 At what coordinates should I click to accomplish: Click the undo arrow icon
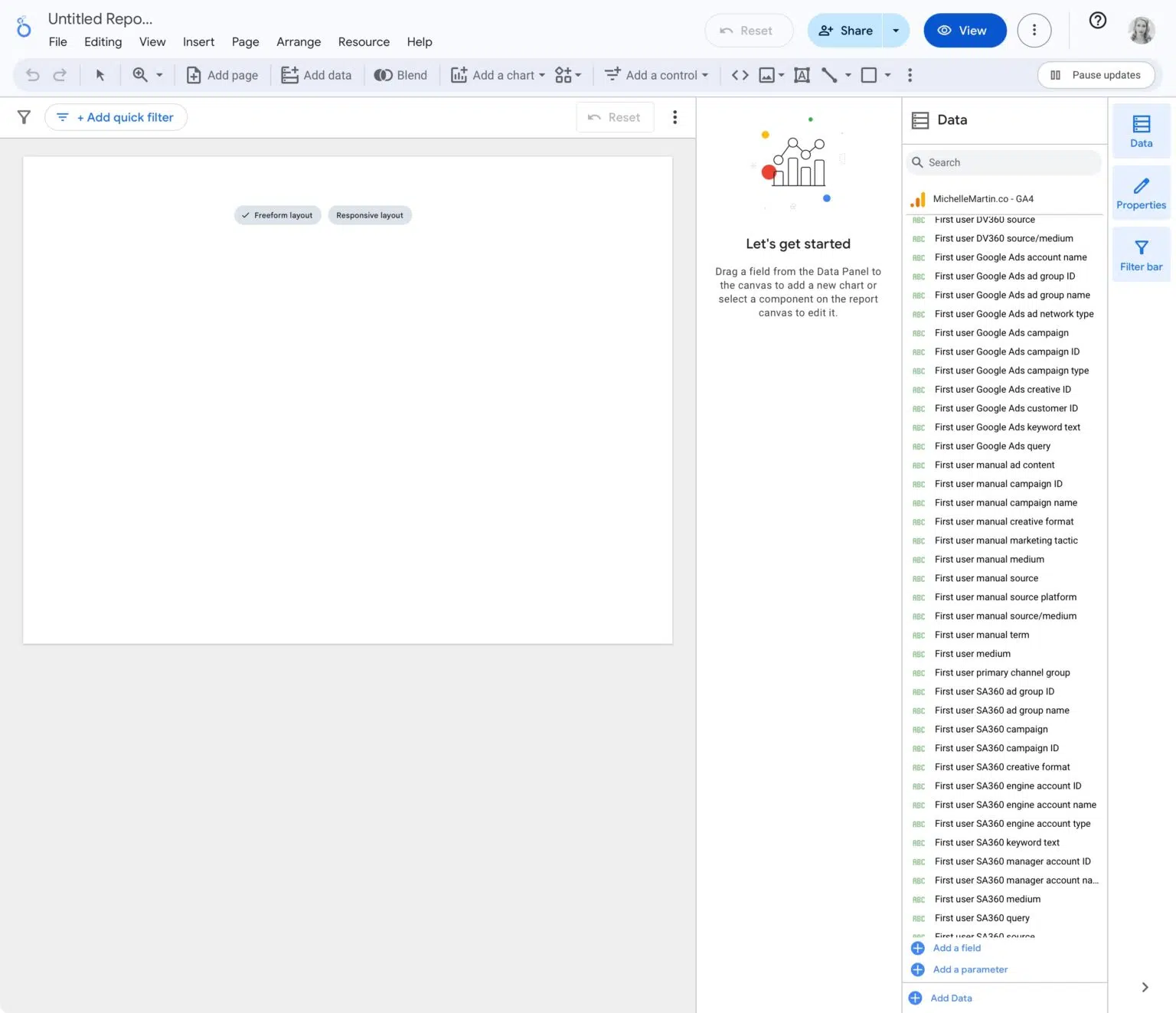[32, 75]
